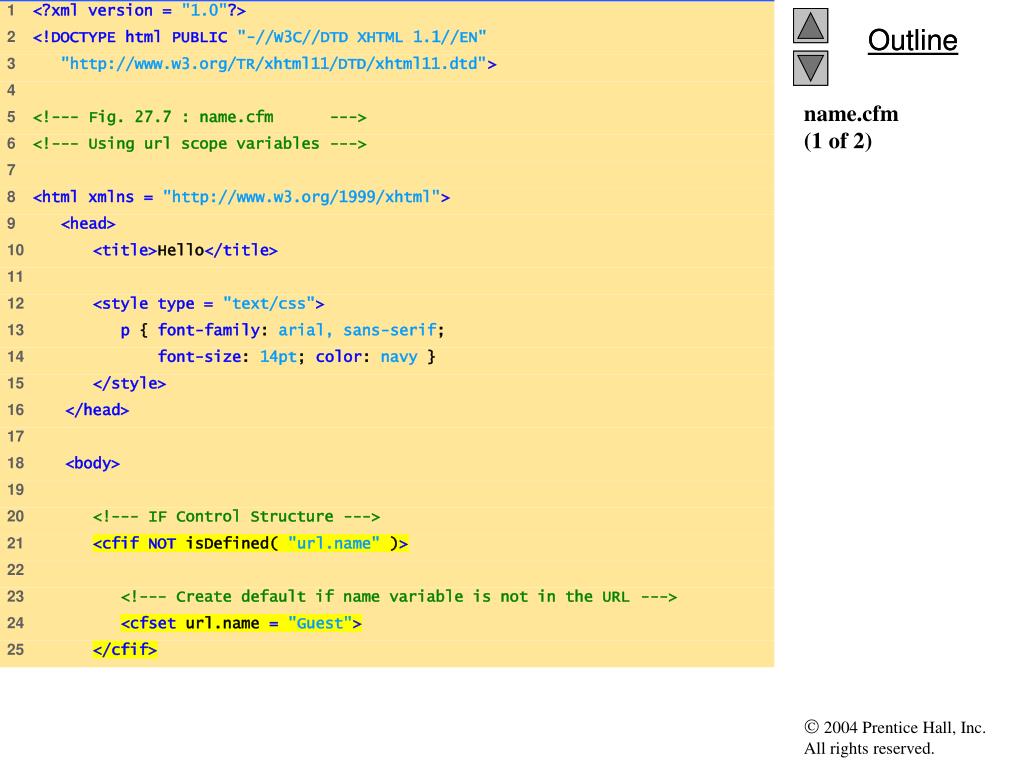Click the highlighted closing </cfif> tag
1024x768 pixels.
125,650
